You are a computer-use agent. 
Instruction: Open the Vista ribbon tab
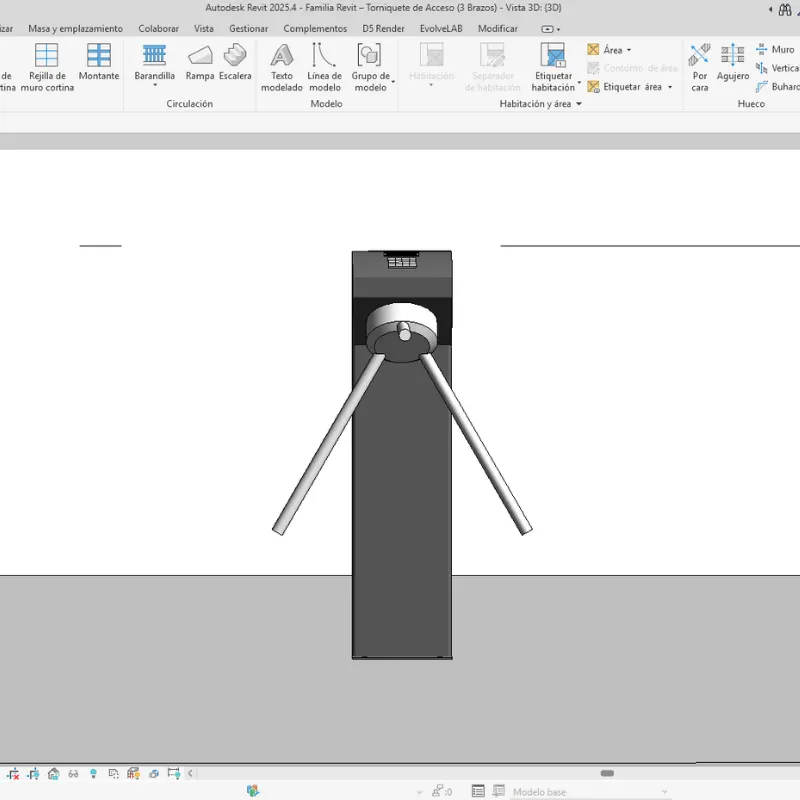pos(204,28)
